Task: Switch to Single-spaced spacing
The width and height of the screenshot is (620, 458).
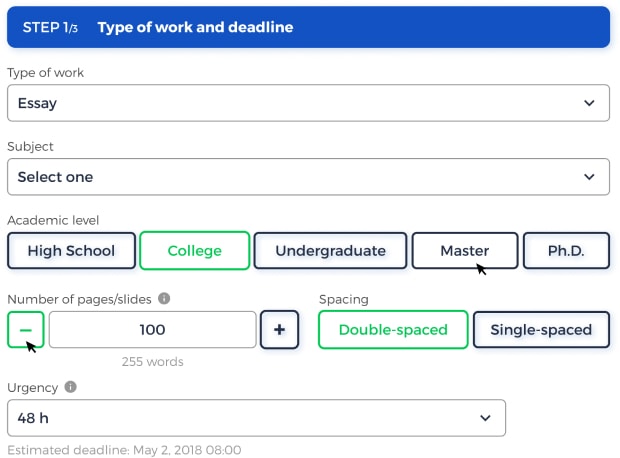Action: point(541,330)
